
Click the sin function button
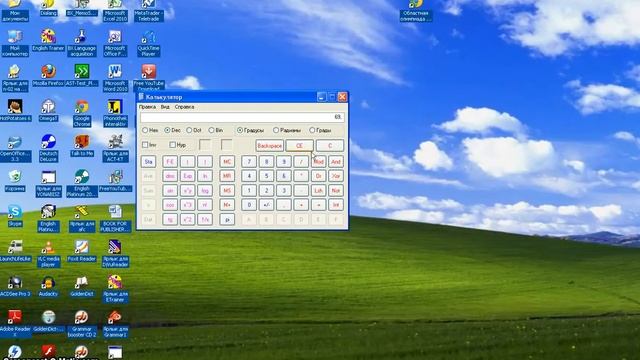pyautogui.click(x=170, y=191)
